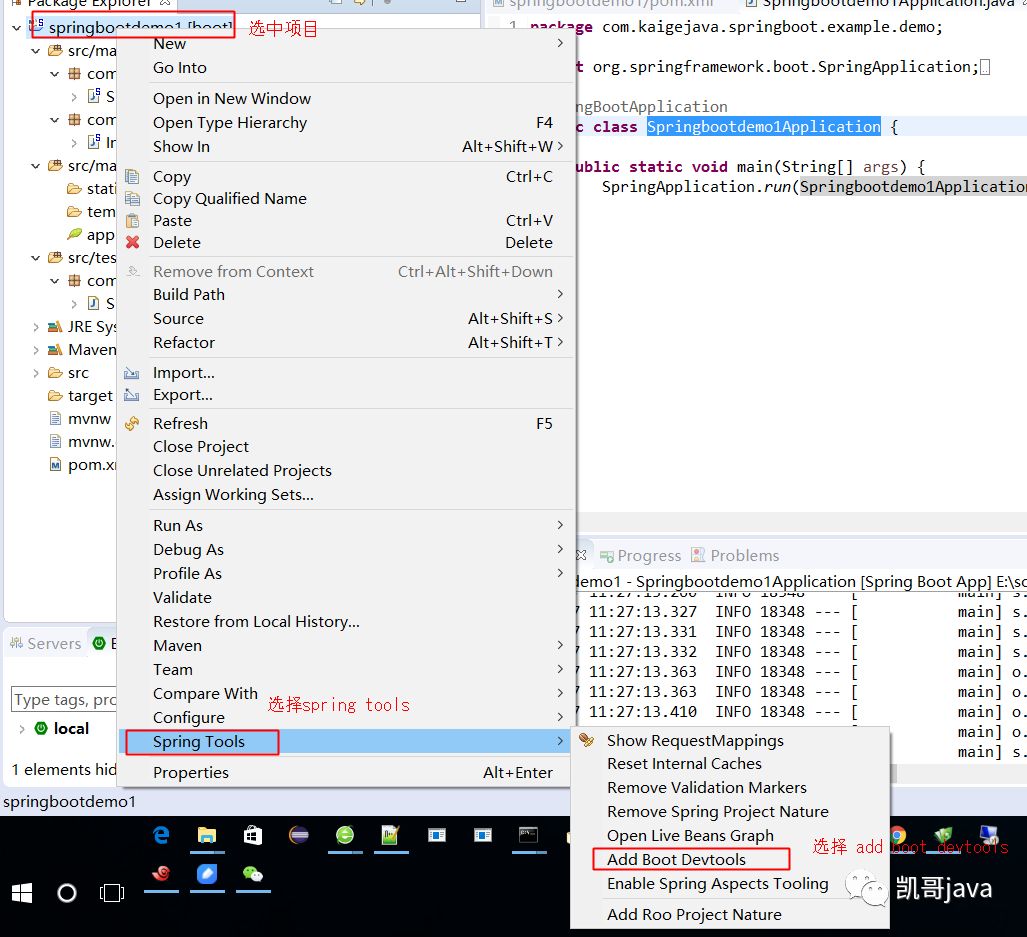Open WeChat from the taskbar
1027x937 pixels.
(x=253, y=874)
